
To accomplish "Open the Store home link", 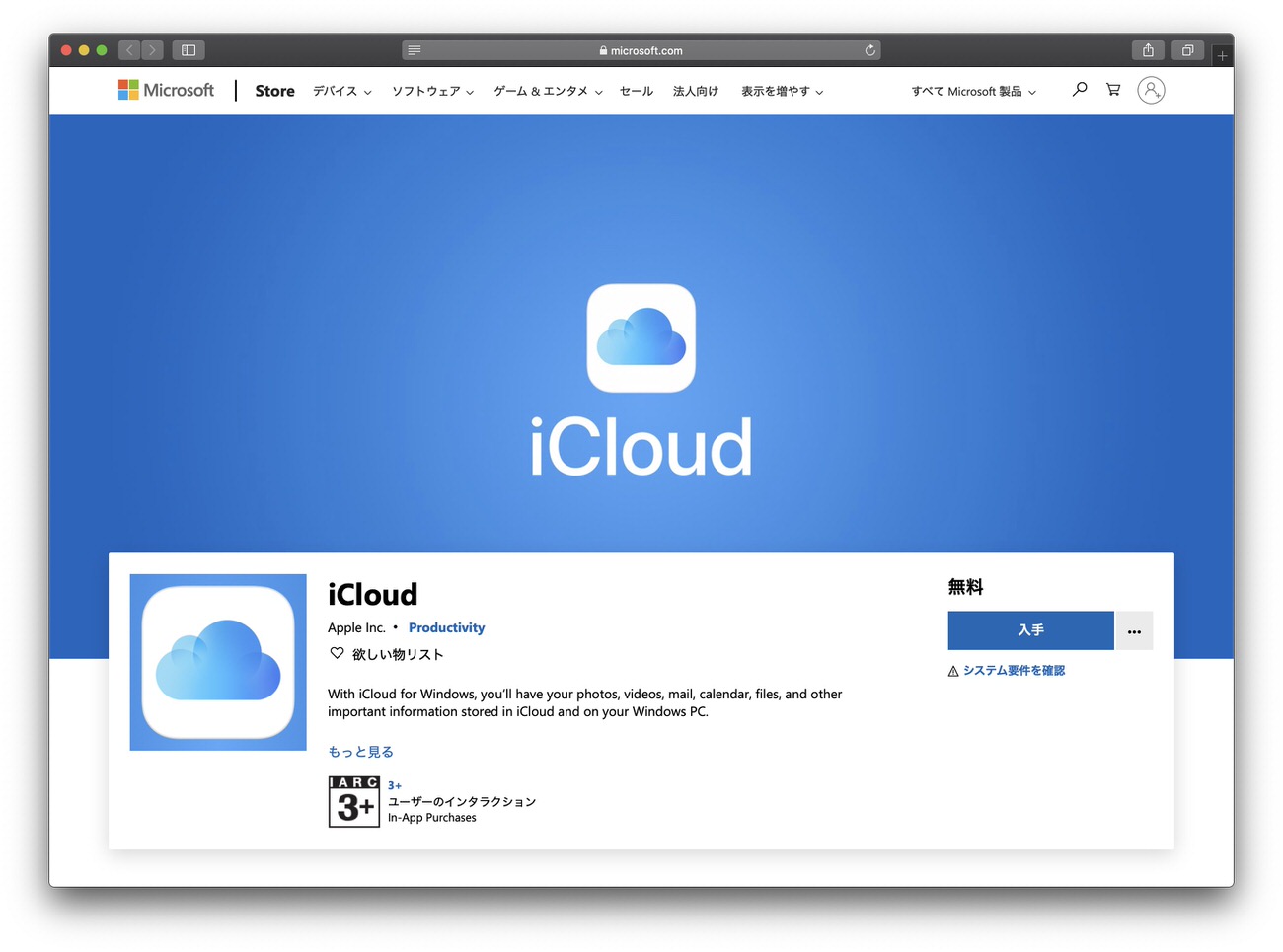I will 274,91.
